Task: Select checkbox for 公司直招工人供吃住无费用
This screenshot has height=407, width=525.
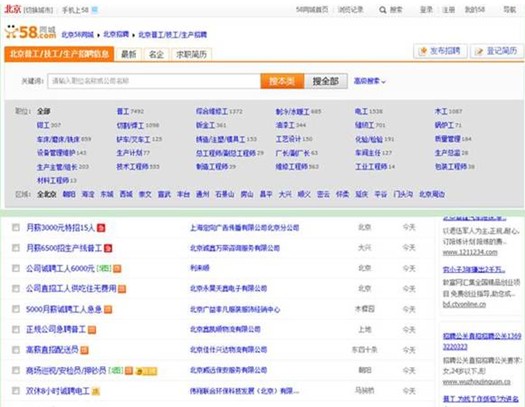Action: coord(16,289)
